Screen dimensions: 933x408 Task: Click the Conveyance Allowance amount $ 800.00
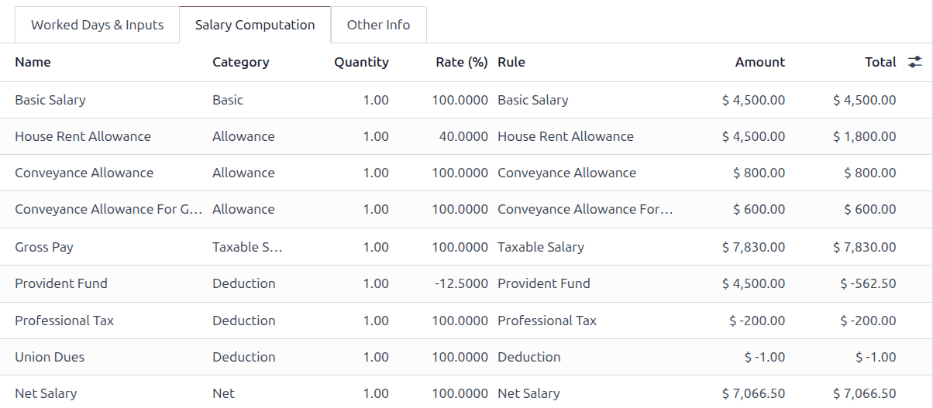[x=758, y=173]
